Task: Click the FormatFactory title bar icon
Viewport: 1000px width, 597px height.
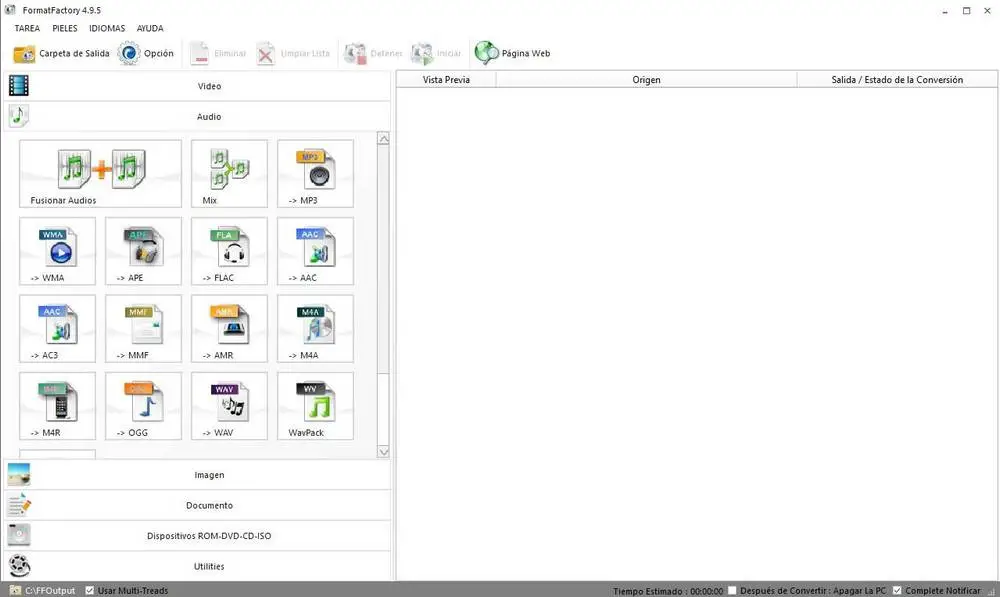Action: [x=10, y=10]
